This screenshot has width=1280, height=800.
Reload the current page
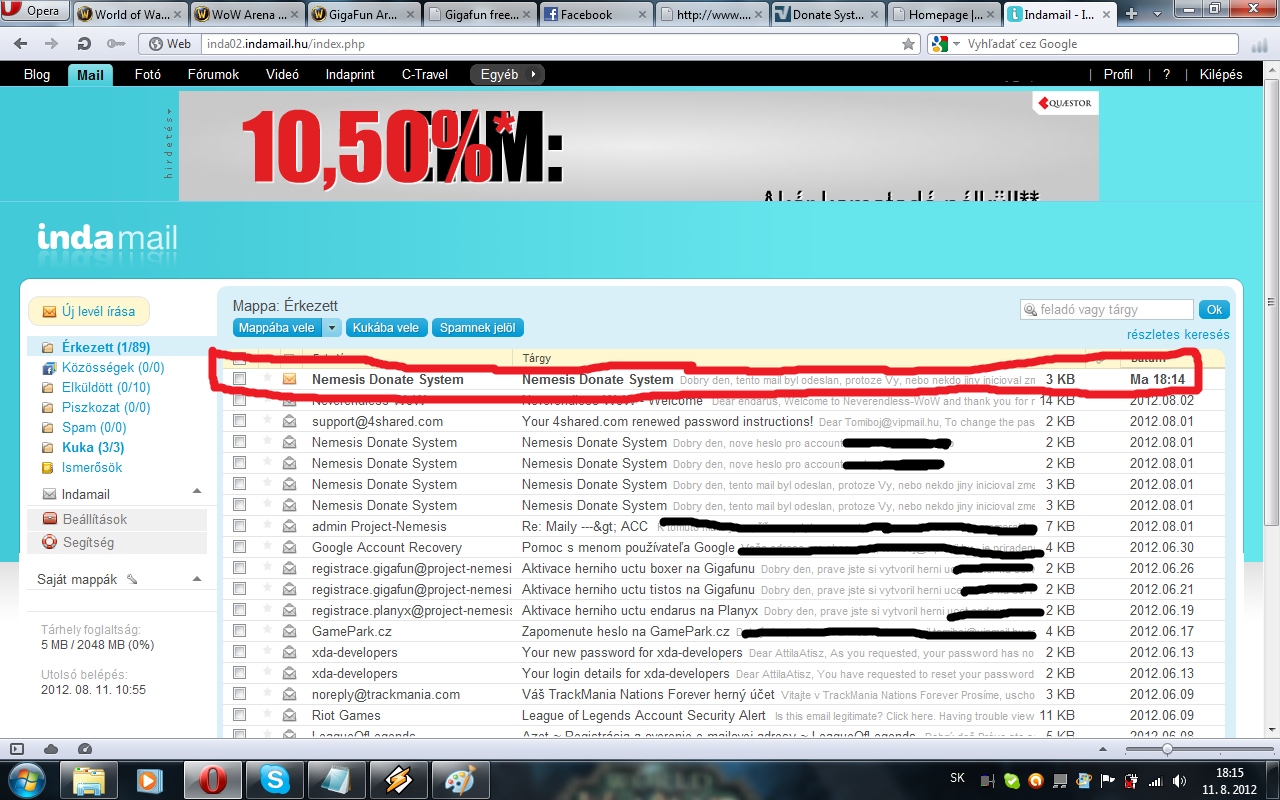[x=84, y=44]
